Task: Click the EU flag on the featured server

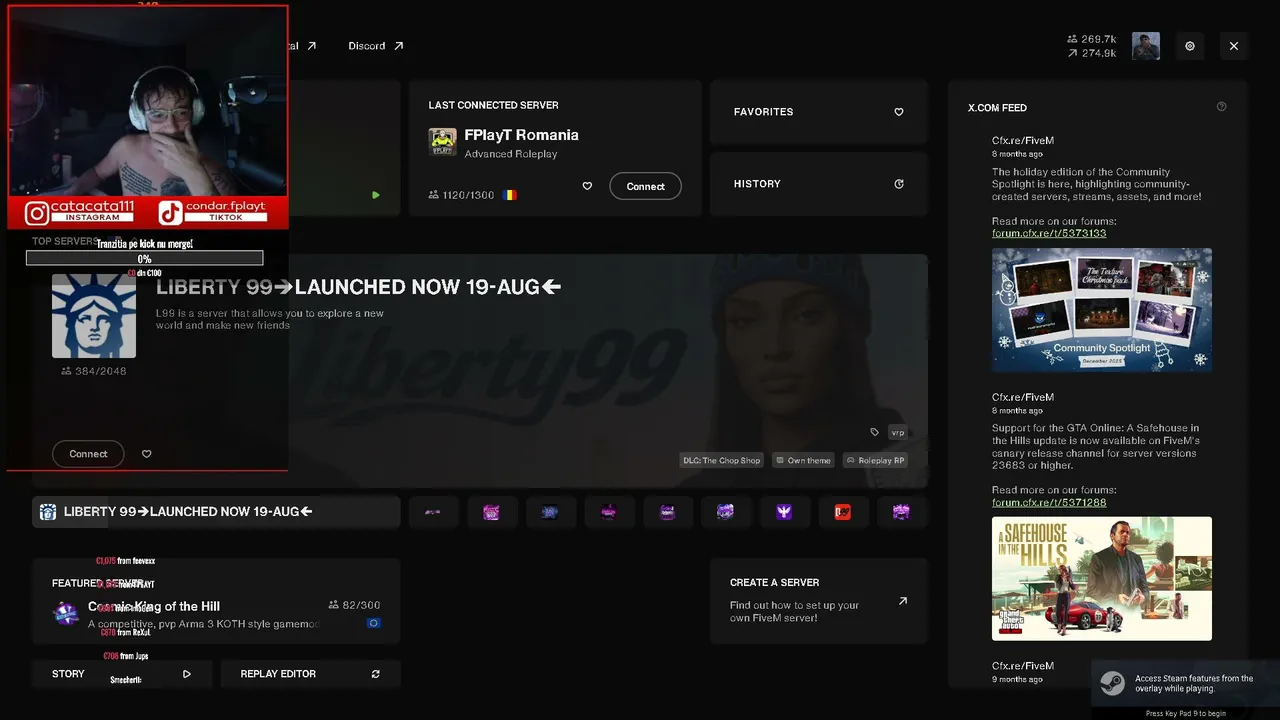Action: pos(373,623)
